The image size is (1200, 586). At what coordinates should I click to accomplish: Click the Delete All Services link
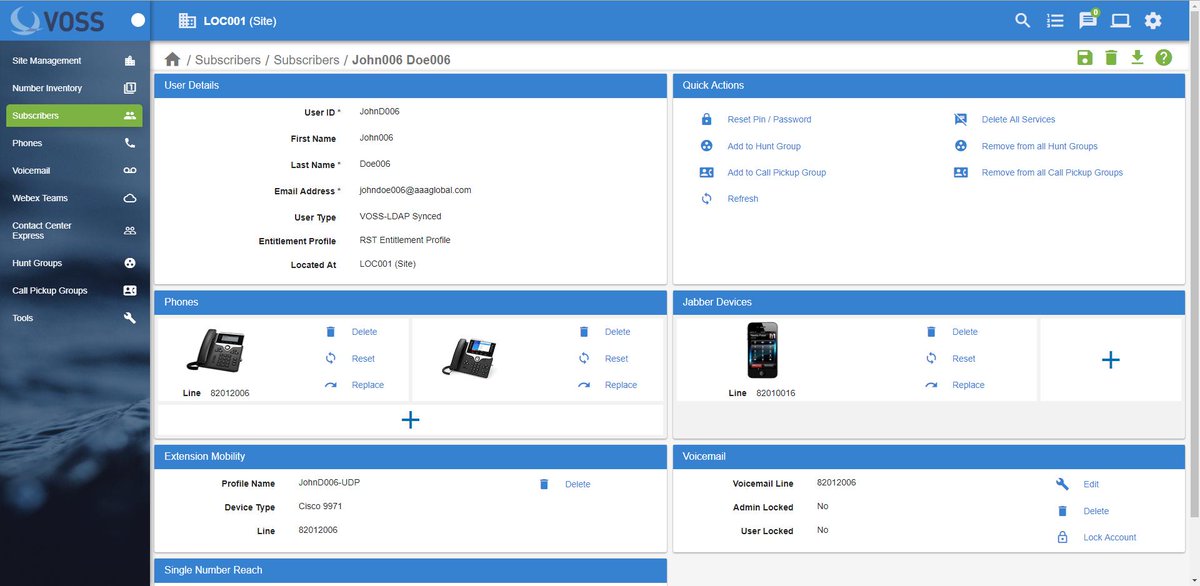pos(1019,118)
